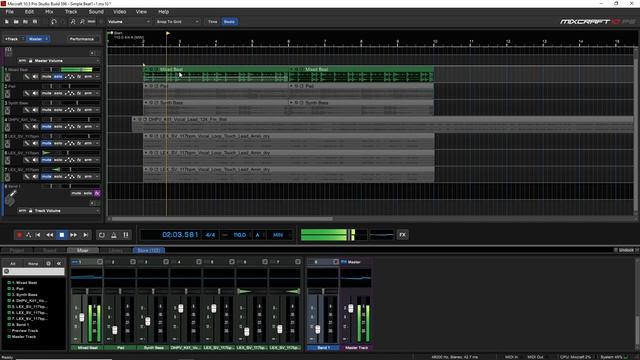Open the Sound menu
The height and width of the screenshot is (360, 640).
click(x=96, y=12)
